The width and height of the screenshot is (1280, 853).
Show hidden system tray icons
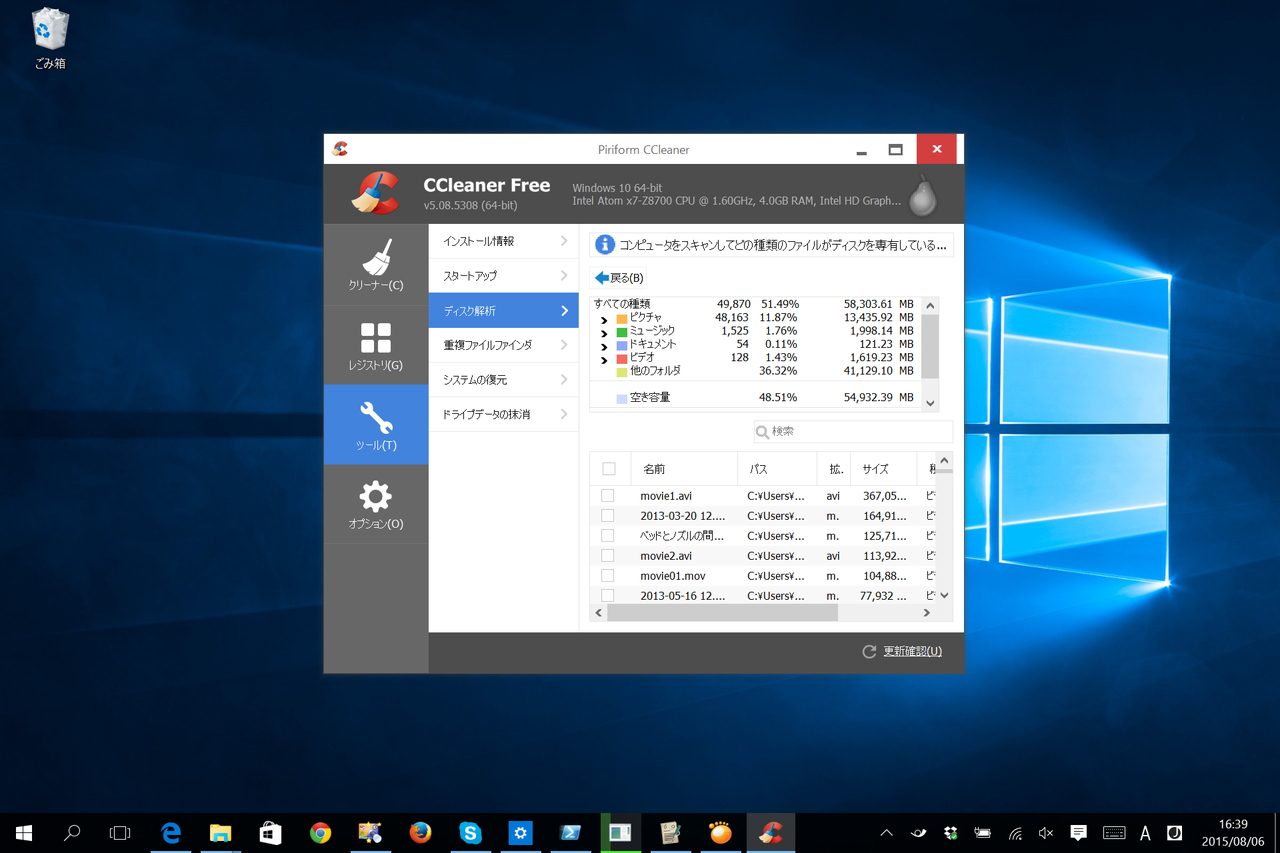(x=886, y=832)
